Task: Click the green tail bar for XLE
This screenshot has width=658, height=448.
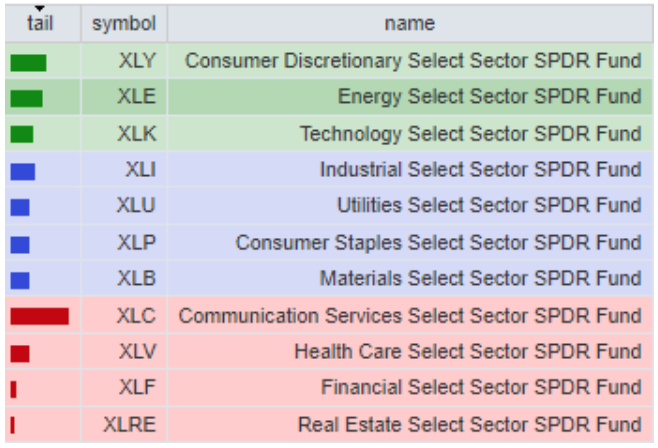Action: (26, 98)
